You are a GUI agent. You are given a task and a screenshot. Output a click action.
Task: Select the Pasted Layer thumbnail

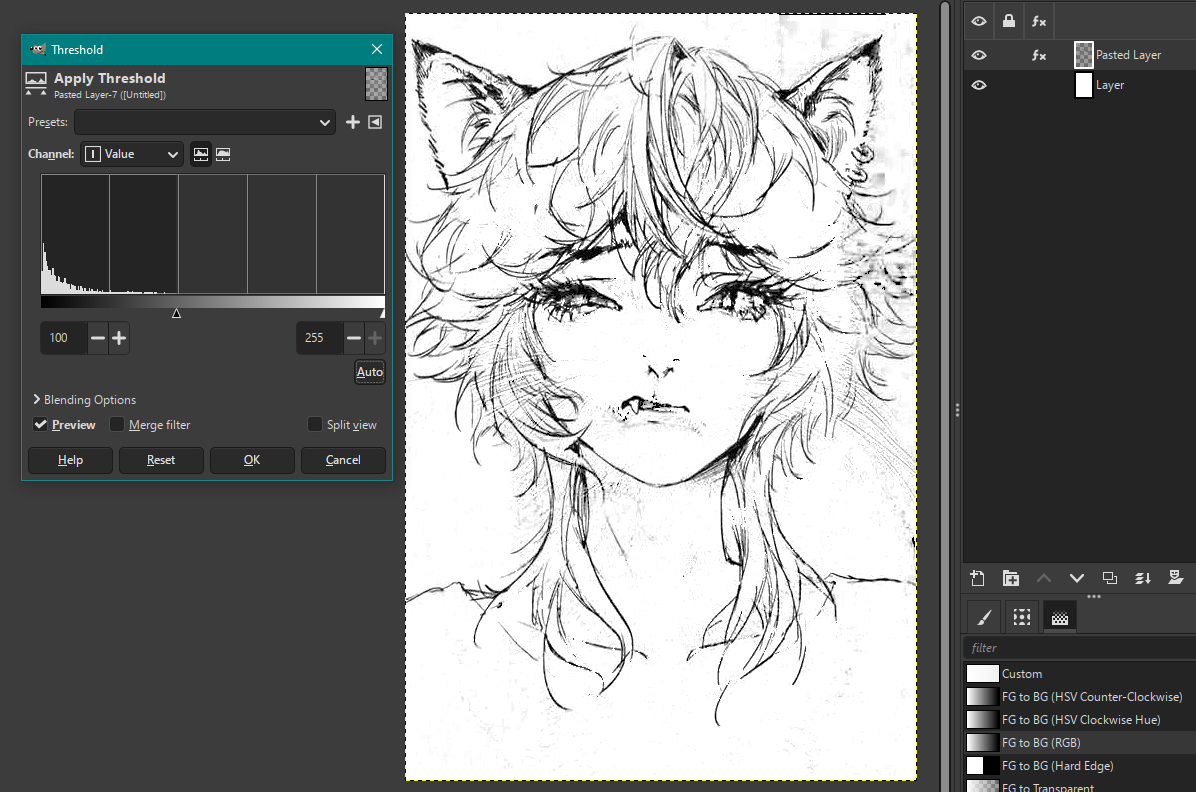1083,55
